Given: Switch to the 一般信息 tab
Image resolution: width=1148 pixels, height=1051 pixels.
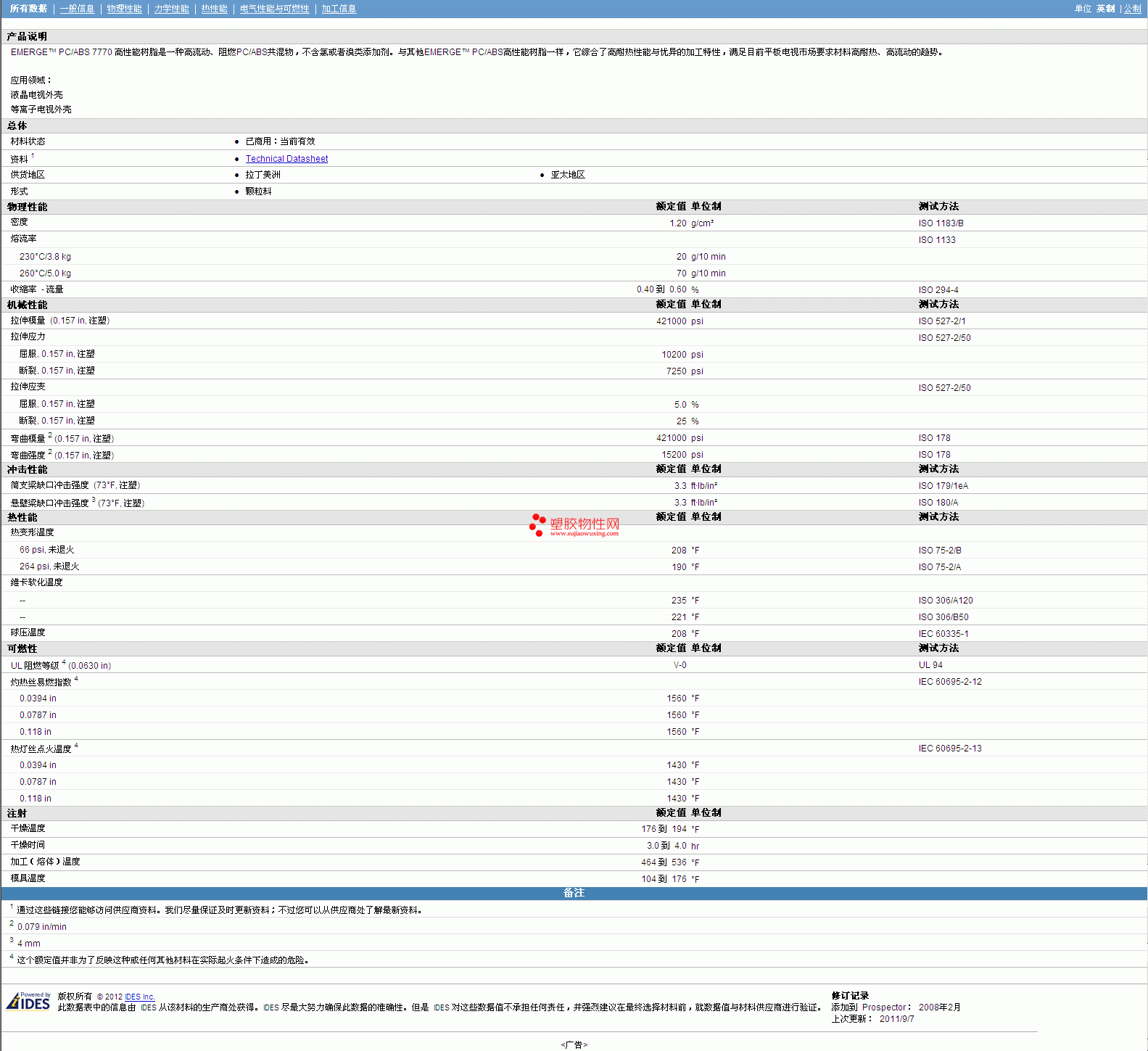Looking at the screenshot, I should tap(77, 9).
